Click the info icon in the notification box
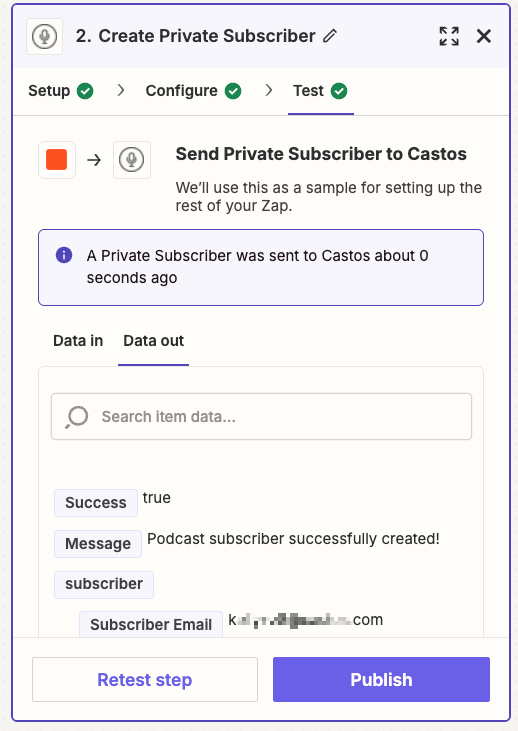The image size is (518, 731). pos(64,255)
